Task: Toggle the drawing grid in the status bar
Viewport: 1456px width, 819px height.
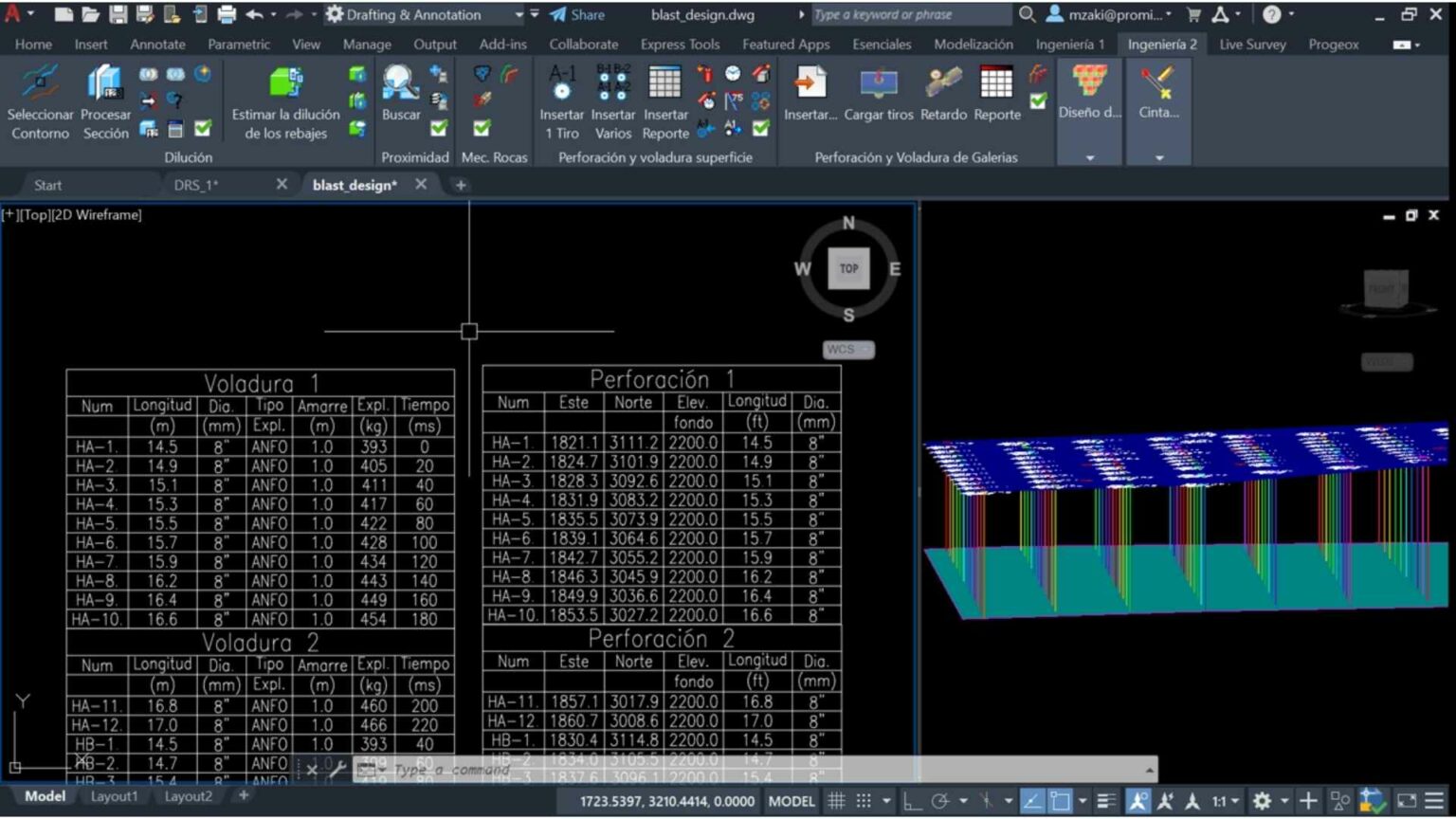Action: click(x=837, y=801)
